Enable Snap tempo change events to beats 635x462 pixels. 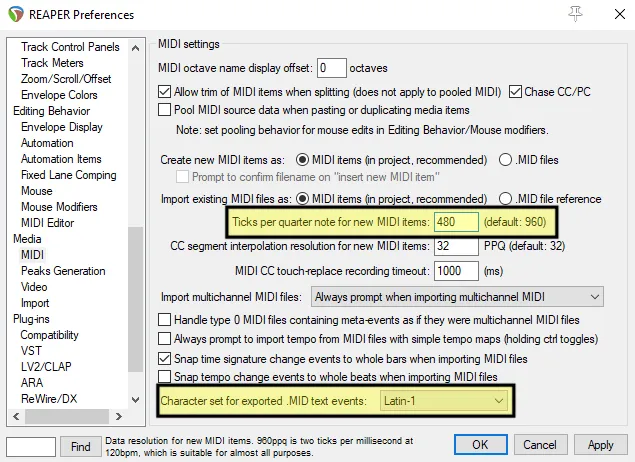(164, 377)
